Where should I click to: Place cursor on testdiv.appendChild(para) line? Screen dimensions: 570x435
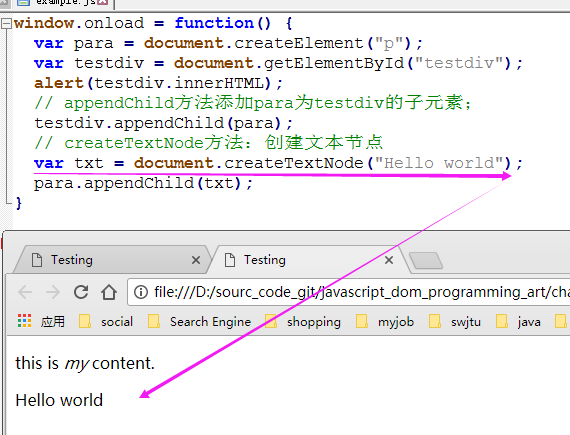pos(163,123)
